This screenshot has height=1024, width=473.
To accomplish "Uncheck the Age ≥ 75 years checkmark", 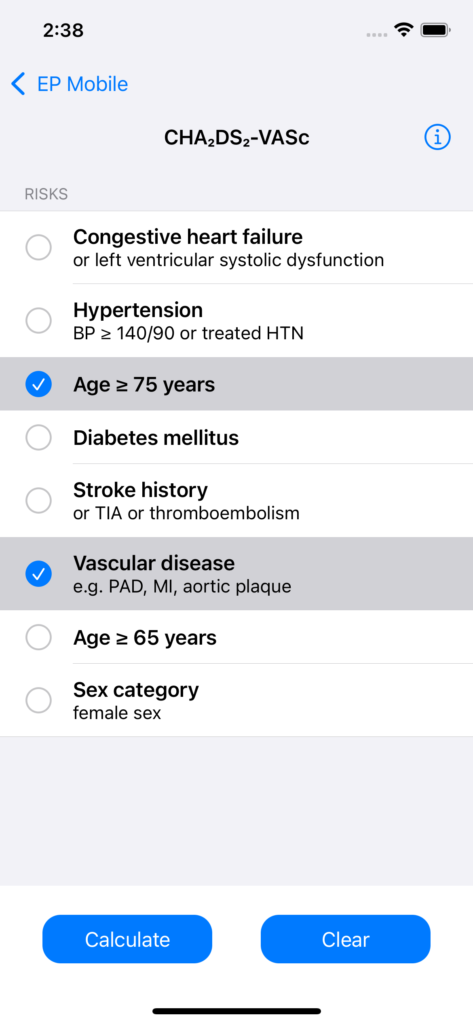I will 39,385.
